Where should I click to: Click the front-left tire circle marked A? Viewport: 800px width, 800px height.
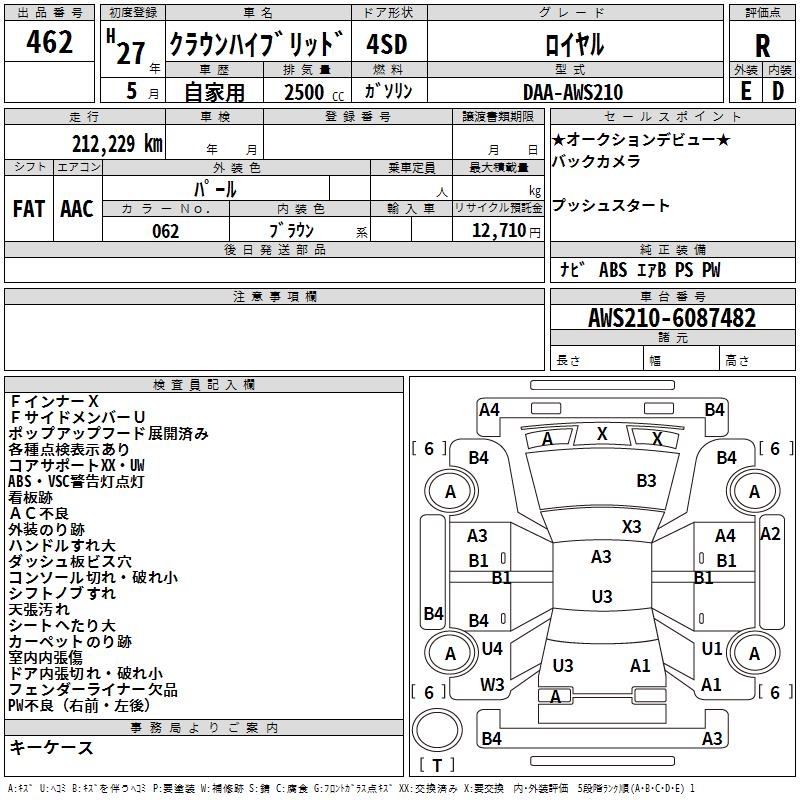(451, 491)
